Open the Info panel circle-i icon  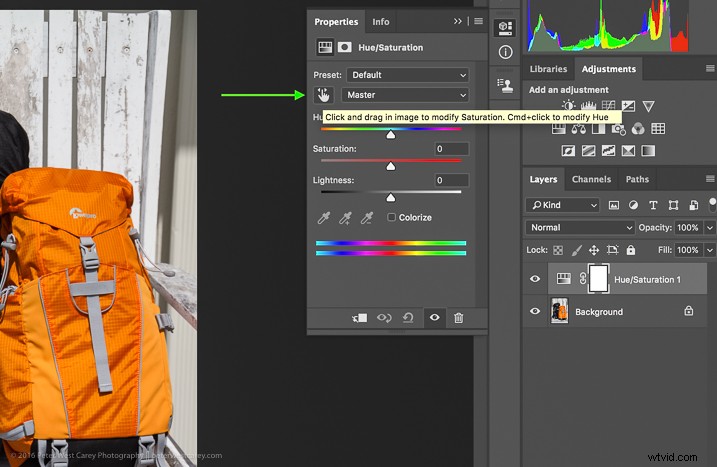(505, 52)
